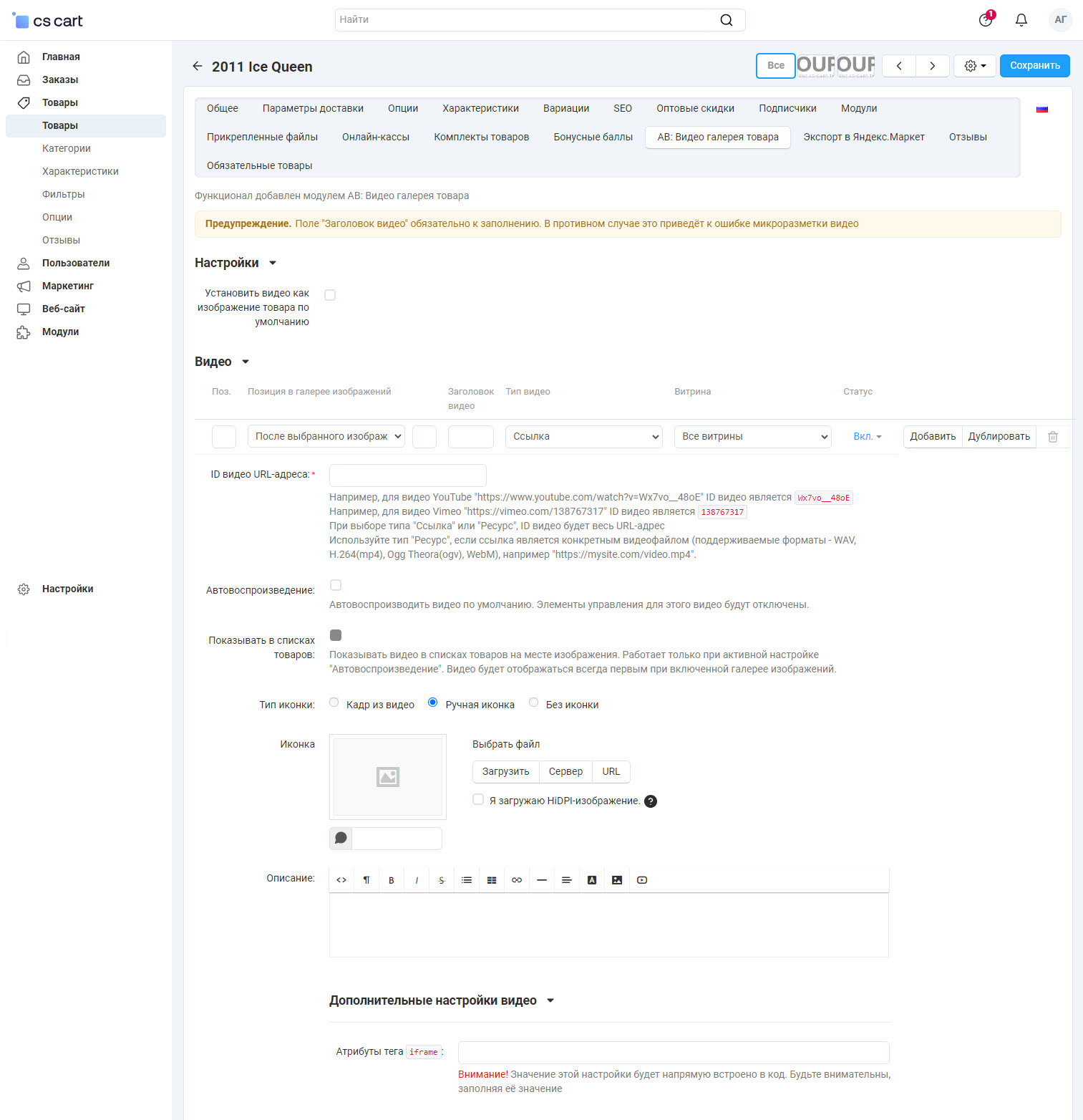1083x1120 pixels.
Task: Switch to the Общее tab
Action: (x=223, y=108)
